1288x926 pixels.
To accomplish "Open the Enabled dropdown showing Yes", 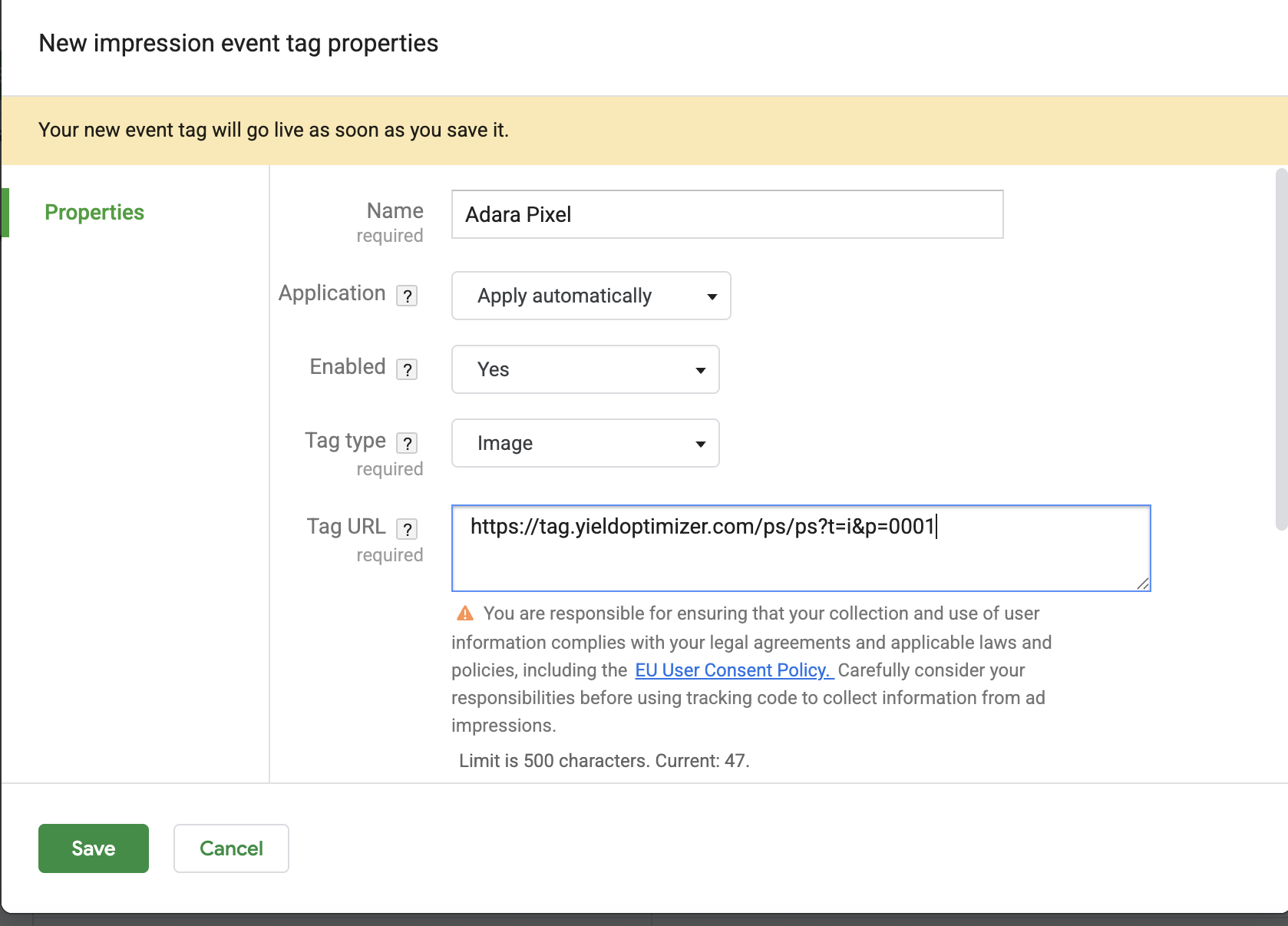I will [585, 369].
